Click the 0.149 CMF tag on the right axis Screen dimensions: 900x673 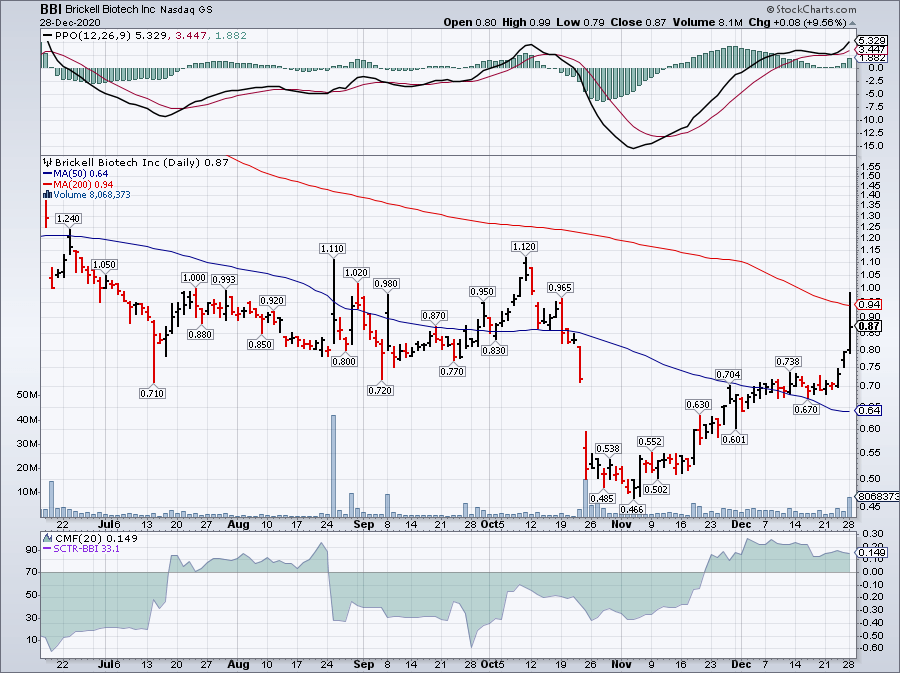(871, 553)
